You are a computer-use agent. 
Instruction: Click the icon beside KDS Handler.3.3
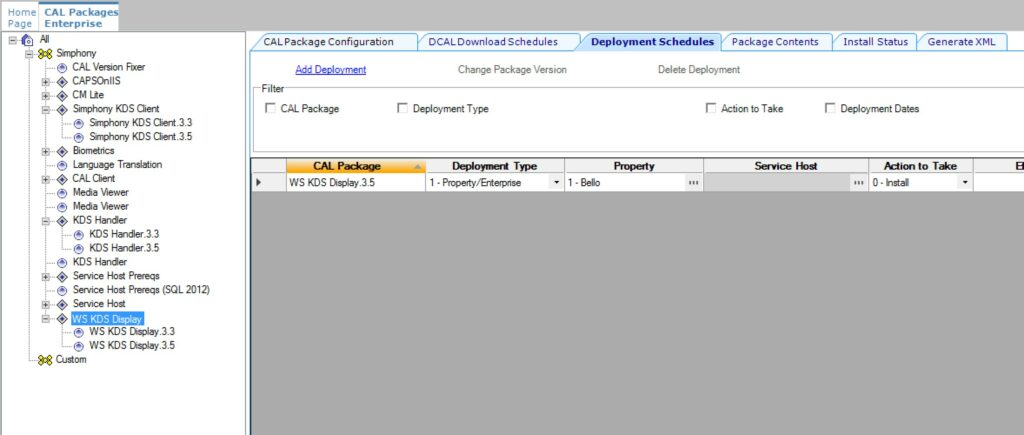coord(78,234)
